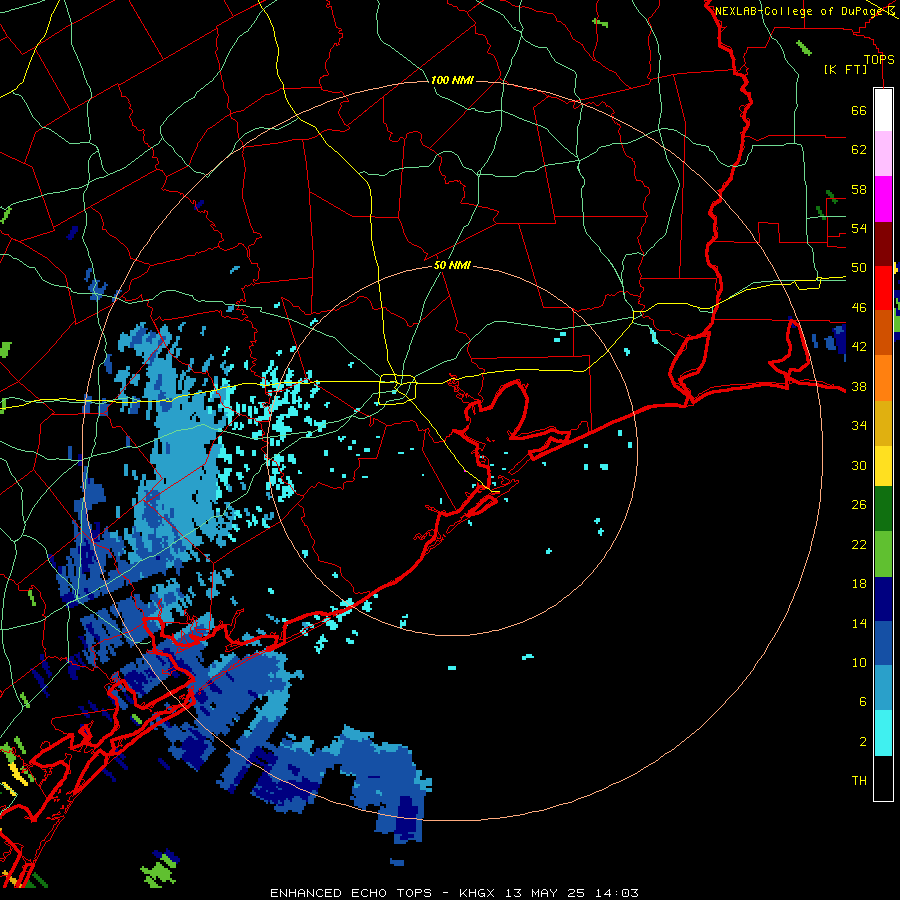Click the 10 value on the scale
This screenshot has width=900, height=900.
click(x=859, y=662)
